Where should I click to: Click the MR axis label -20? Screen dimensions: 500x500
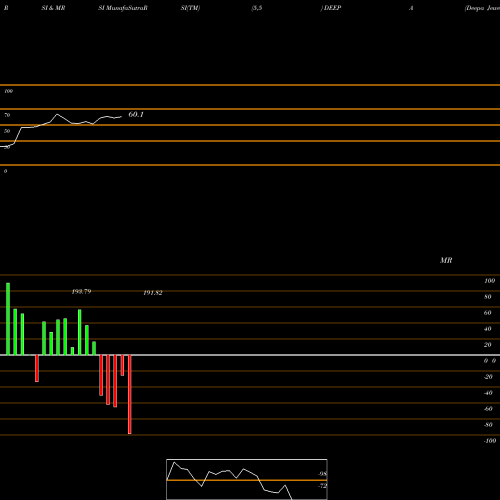tap(488, 377)
